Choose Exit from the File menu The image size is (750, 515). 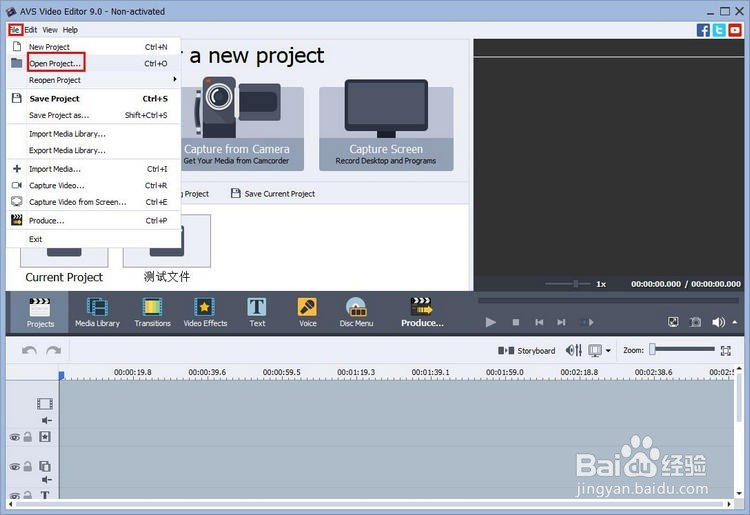(x=94, y=239)
